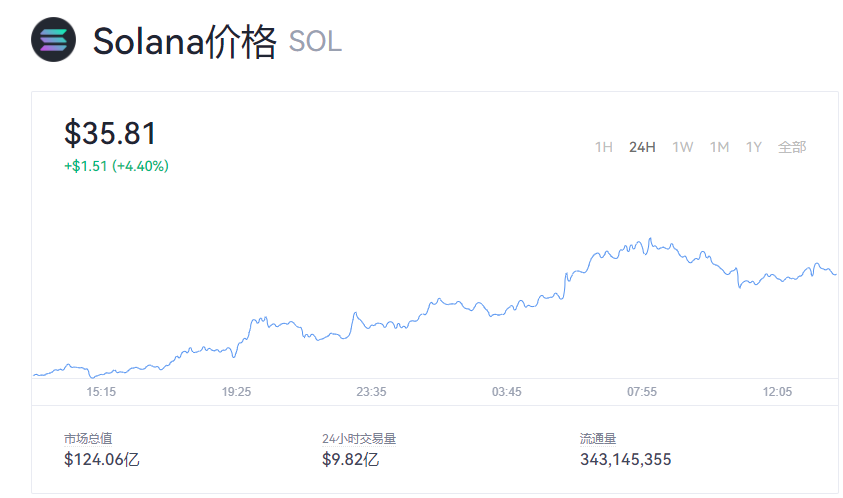Viewport: 843px width, 498px height.
Task: Switch chart to 1M range
Action: [x=719, y=147]
